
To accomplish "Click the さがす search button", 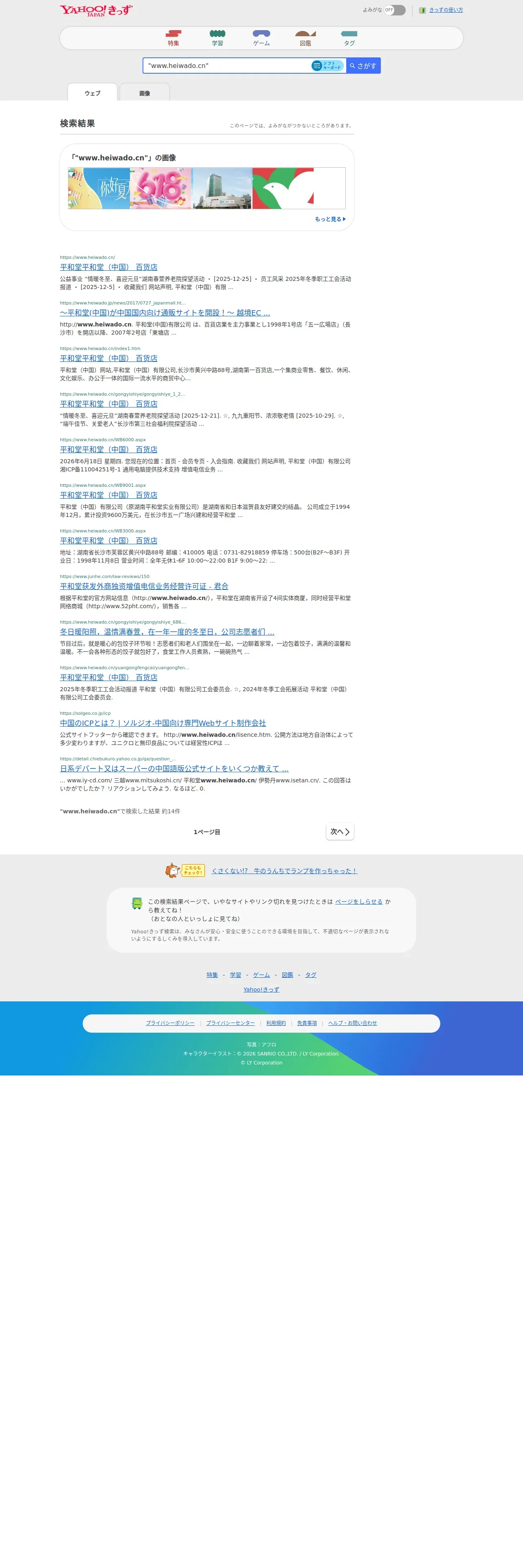I will click(x=363, y=66).
